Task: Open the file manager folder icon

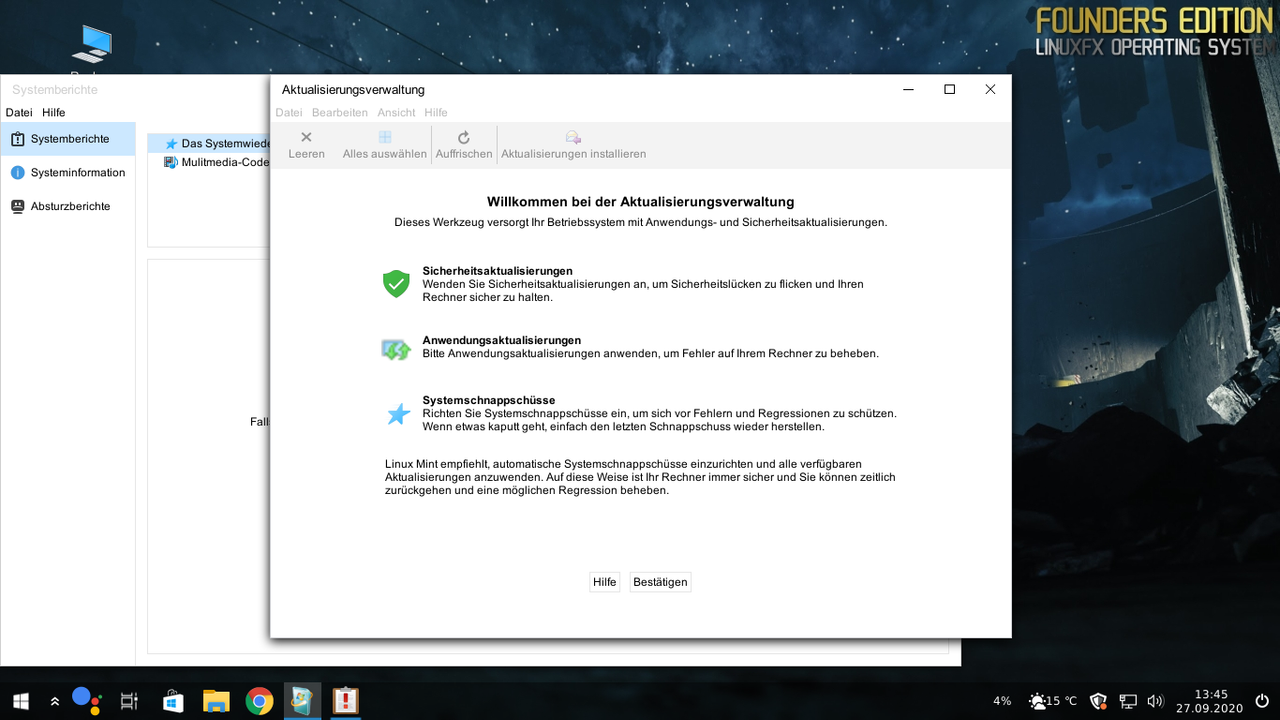Action: point(216,701)
